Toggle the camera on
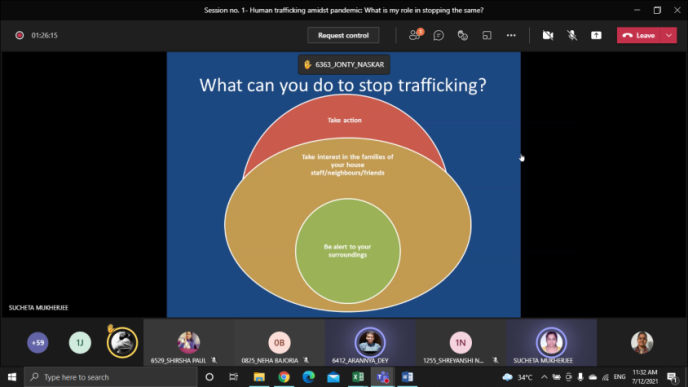This screenshot has height=387, width=688. coord(548,35)
